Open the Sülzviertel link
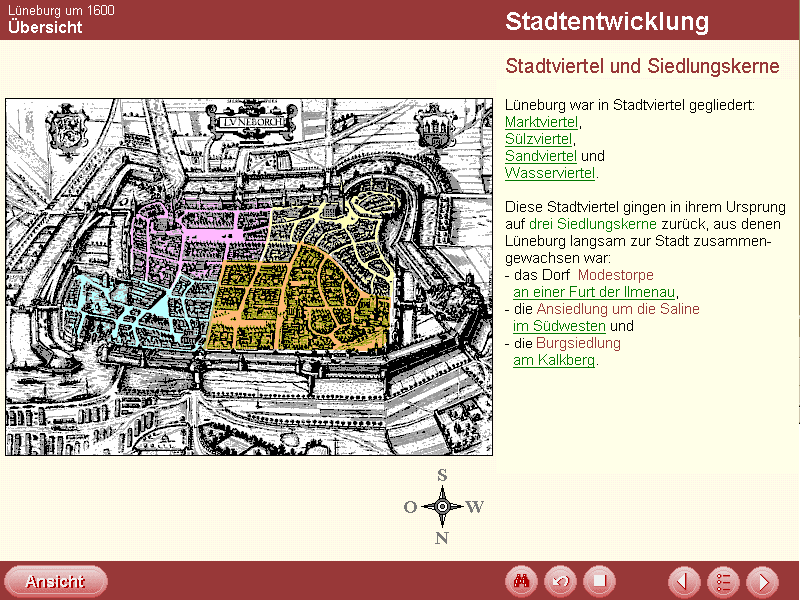Image resolution: width=800 pixels, height=600 pixels. (538, 139)
